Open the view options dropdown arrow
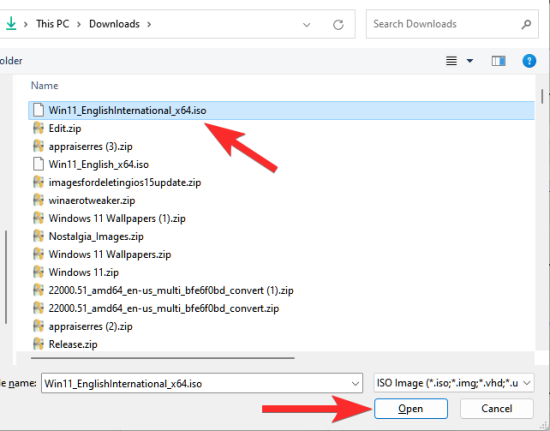Screen dimensions: 550x431 point(470,61)
